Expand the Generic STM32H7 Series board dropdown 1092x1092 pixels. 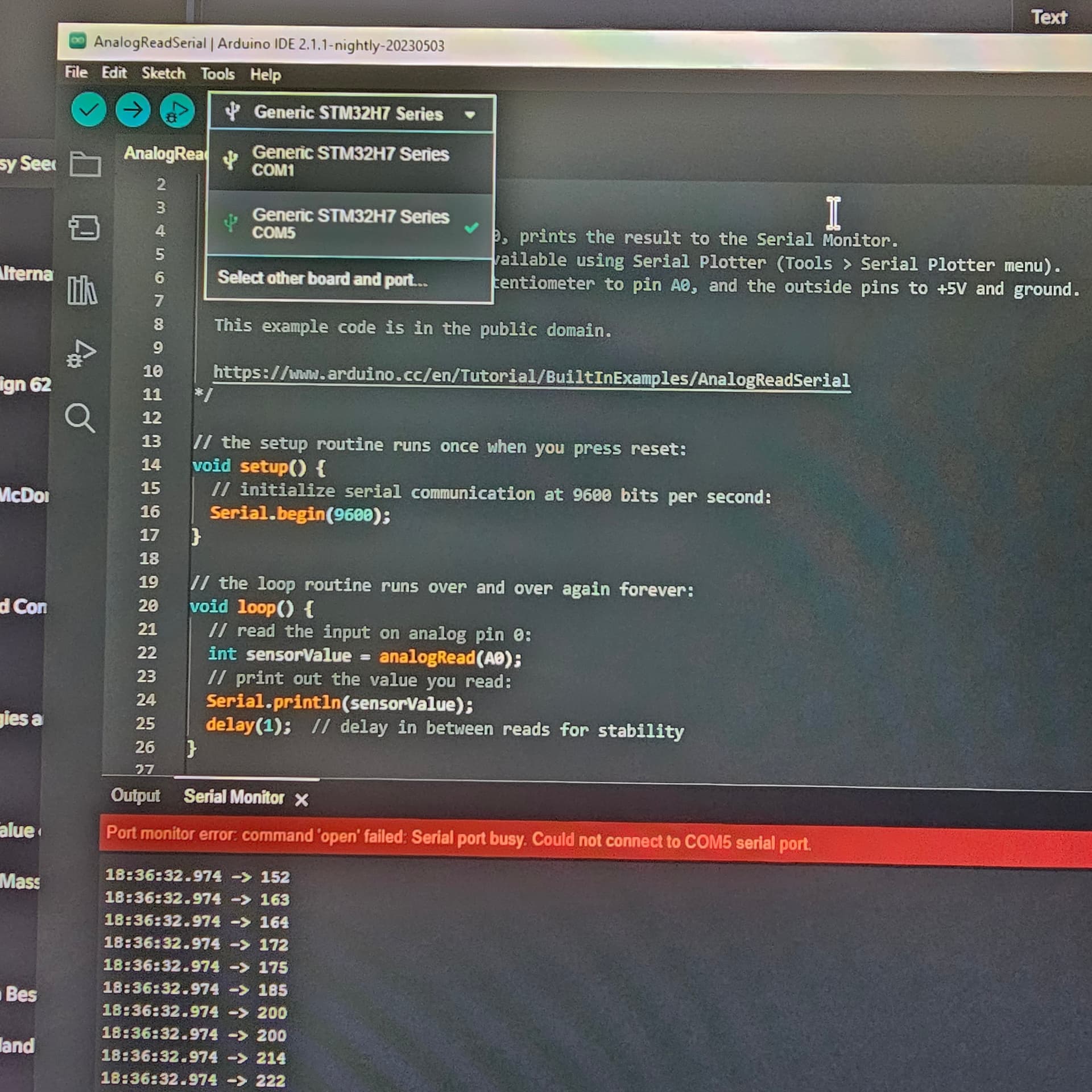pyautogui.click(x=352, y=113)
